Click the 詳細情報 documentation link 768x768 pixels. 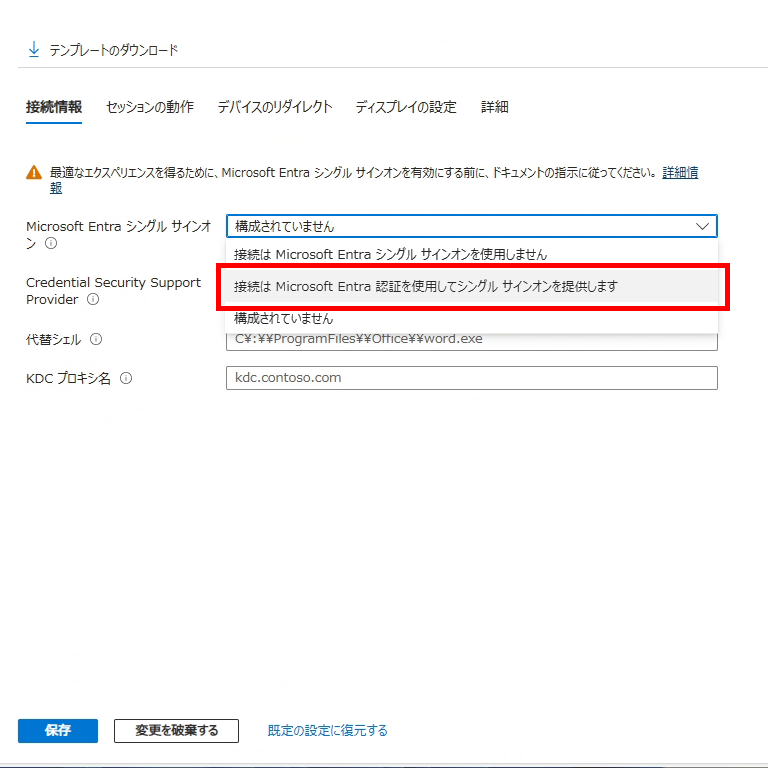click(680, 172)
